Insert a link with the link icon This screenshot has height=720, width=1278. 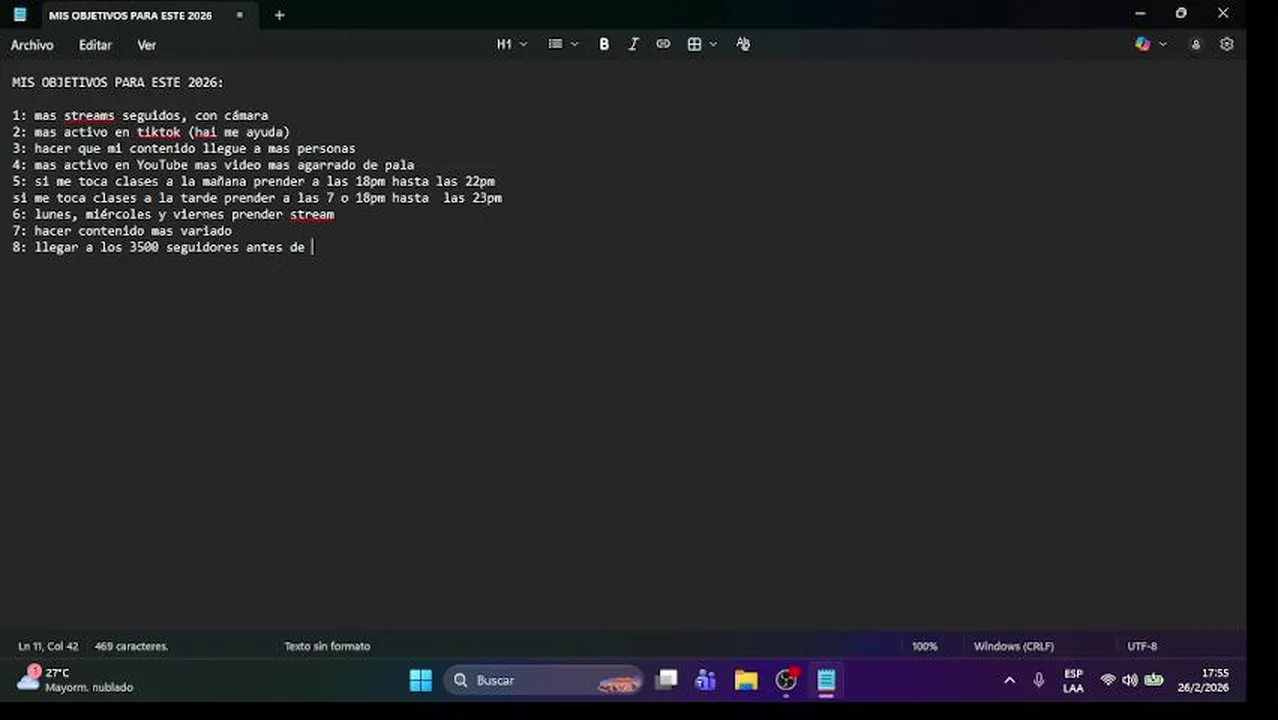(663, 44)
